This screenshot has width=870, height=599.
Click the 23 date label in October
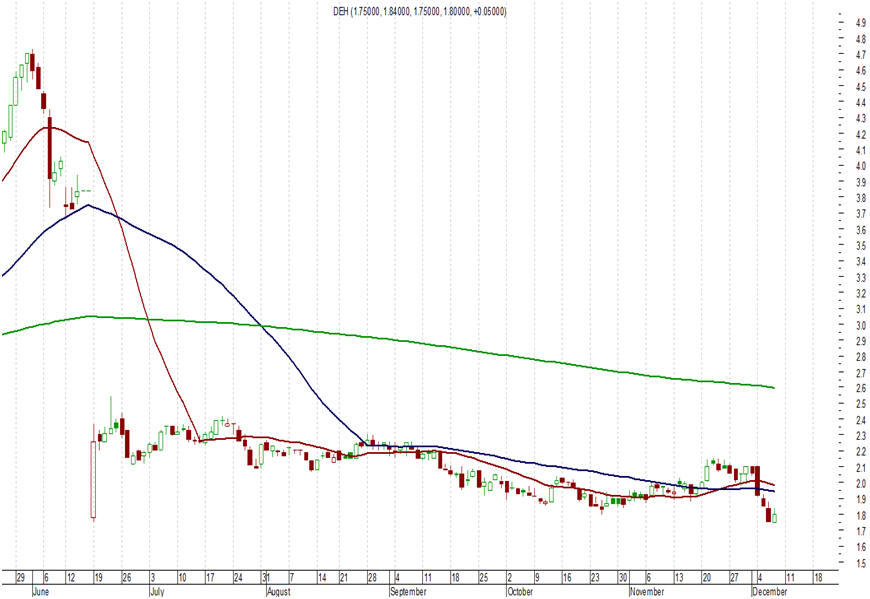click(x=595, y=578)
